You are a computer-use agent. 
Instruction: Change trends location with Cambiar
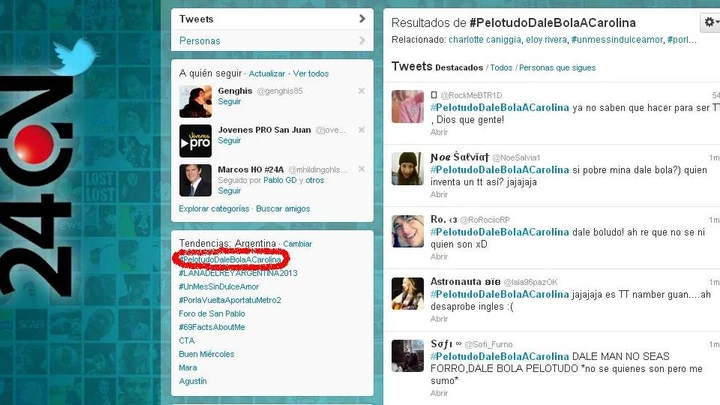pos(297,244)
